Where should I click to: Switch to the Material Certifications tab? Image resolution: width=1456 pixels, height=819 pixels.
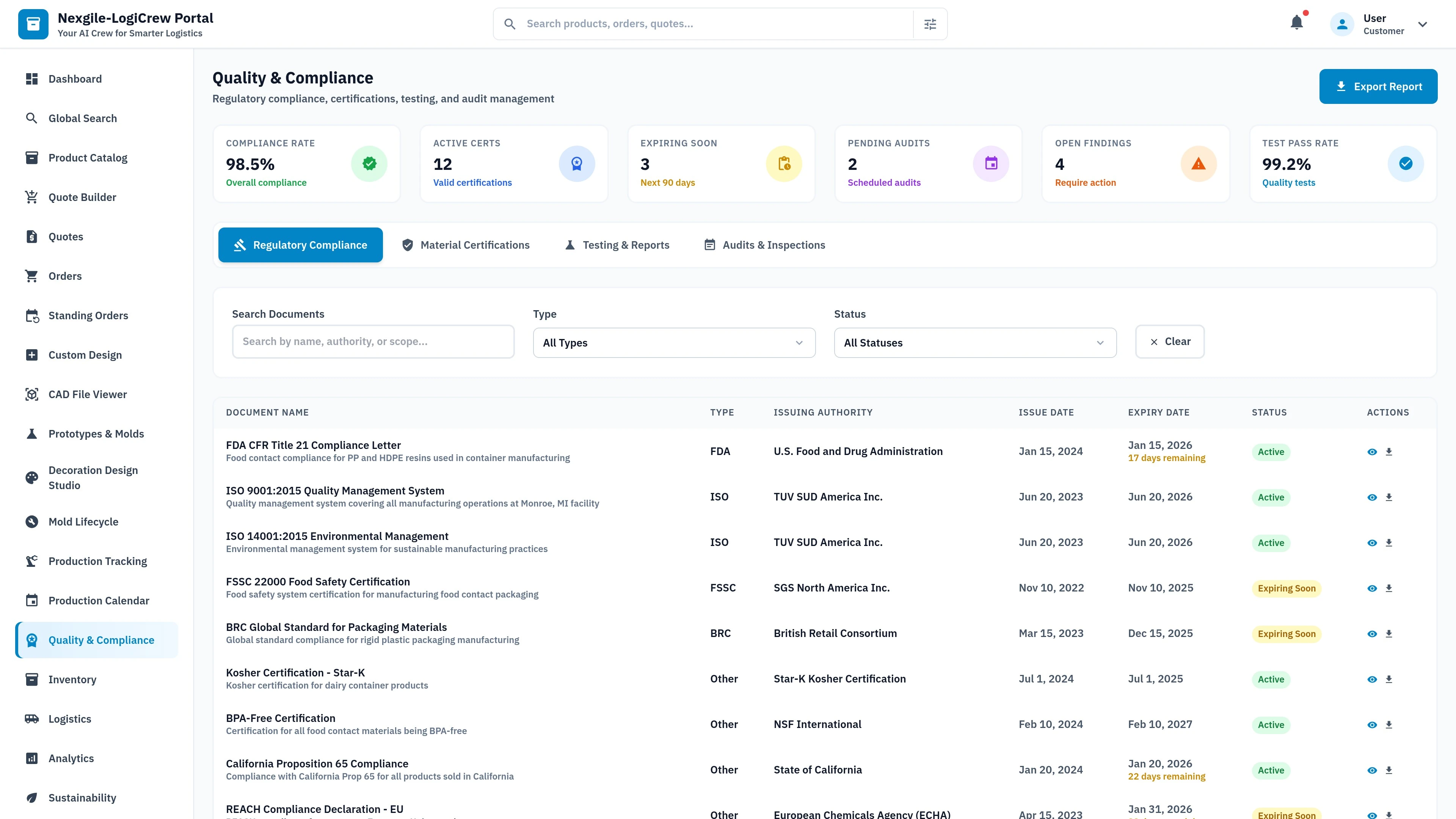click(465, 245)
